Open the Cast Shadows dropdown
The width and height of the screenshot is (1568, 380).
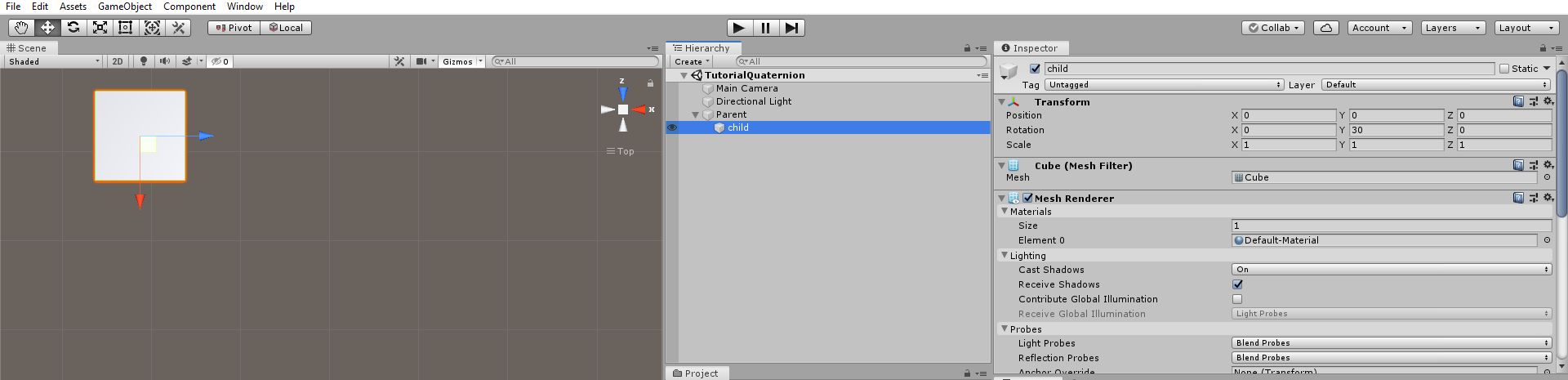point(1392,270)
